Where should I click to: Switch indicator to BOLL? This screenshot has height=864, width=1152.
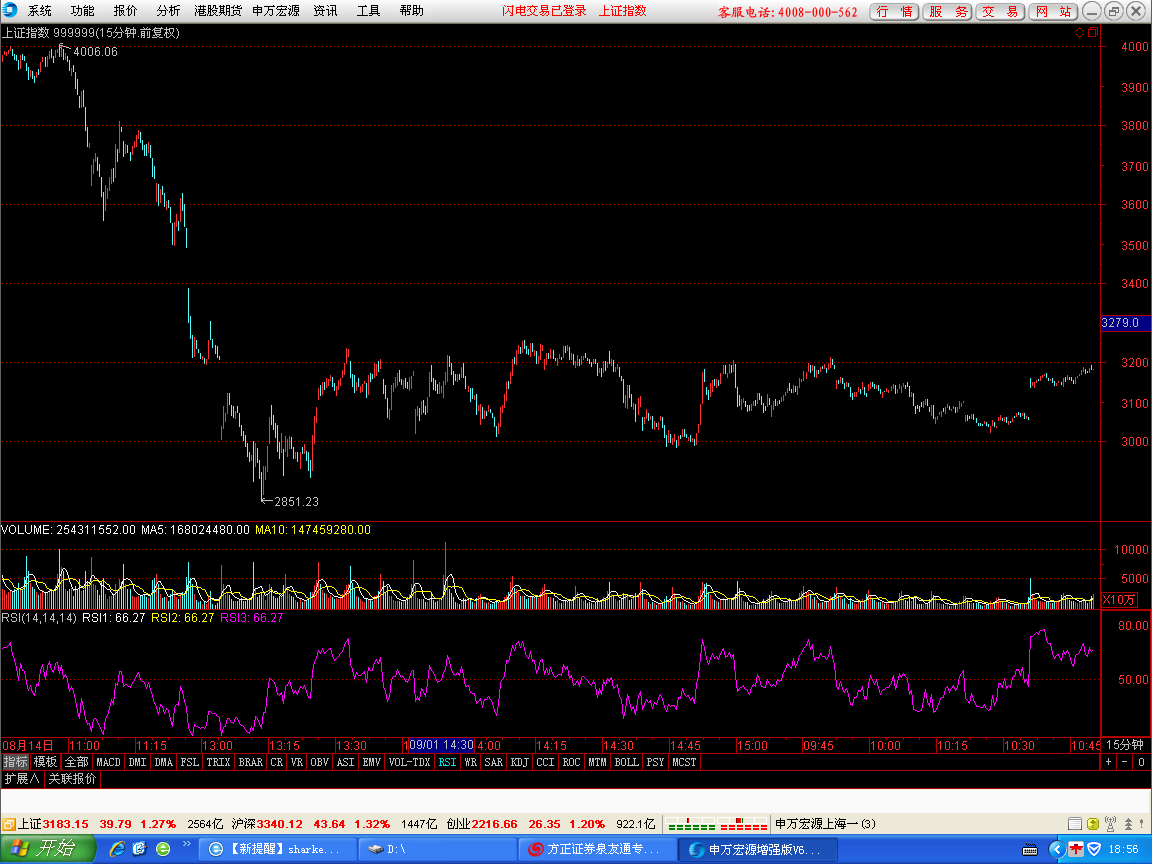[627, 762]
